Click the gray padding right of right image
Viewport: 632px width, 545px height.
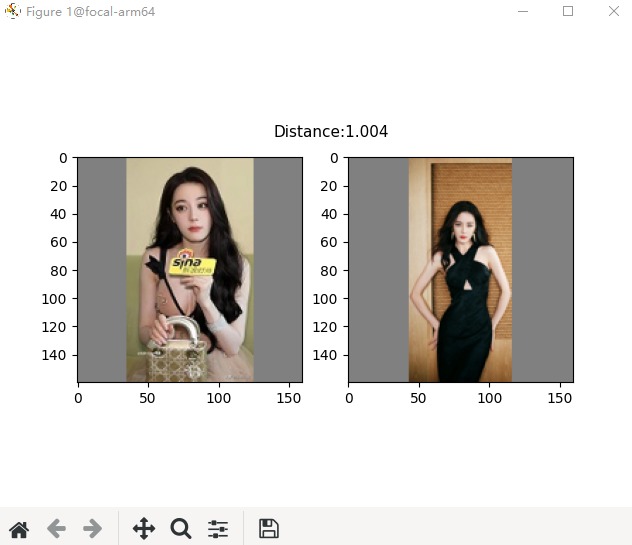point(542,270)
